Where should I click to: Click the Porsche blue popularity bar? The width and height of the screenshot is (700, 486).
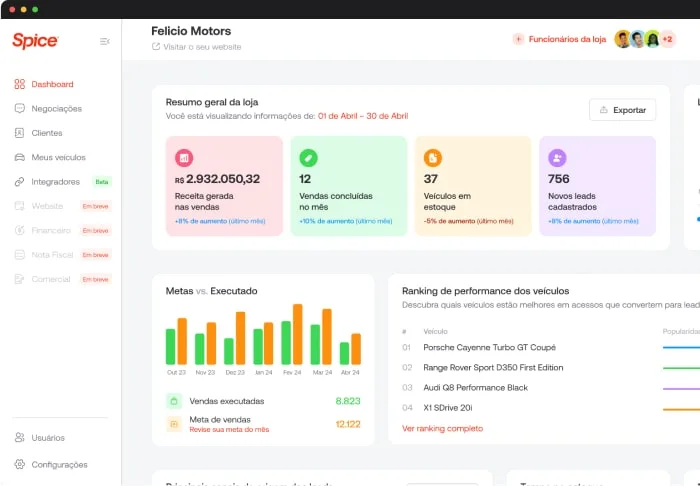(681, 347)
